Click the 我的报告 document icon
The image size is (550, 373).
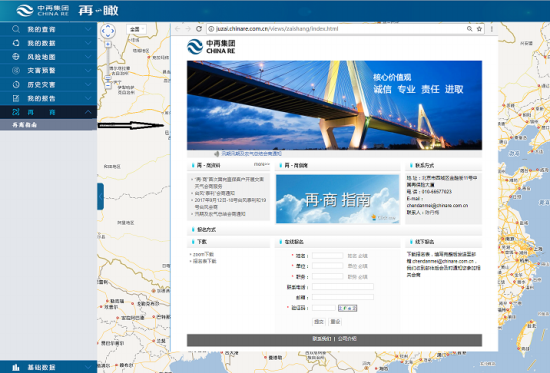16,98
